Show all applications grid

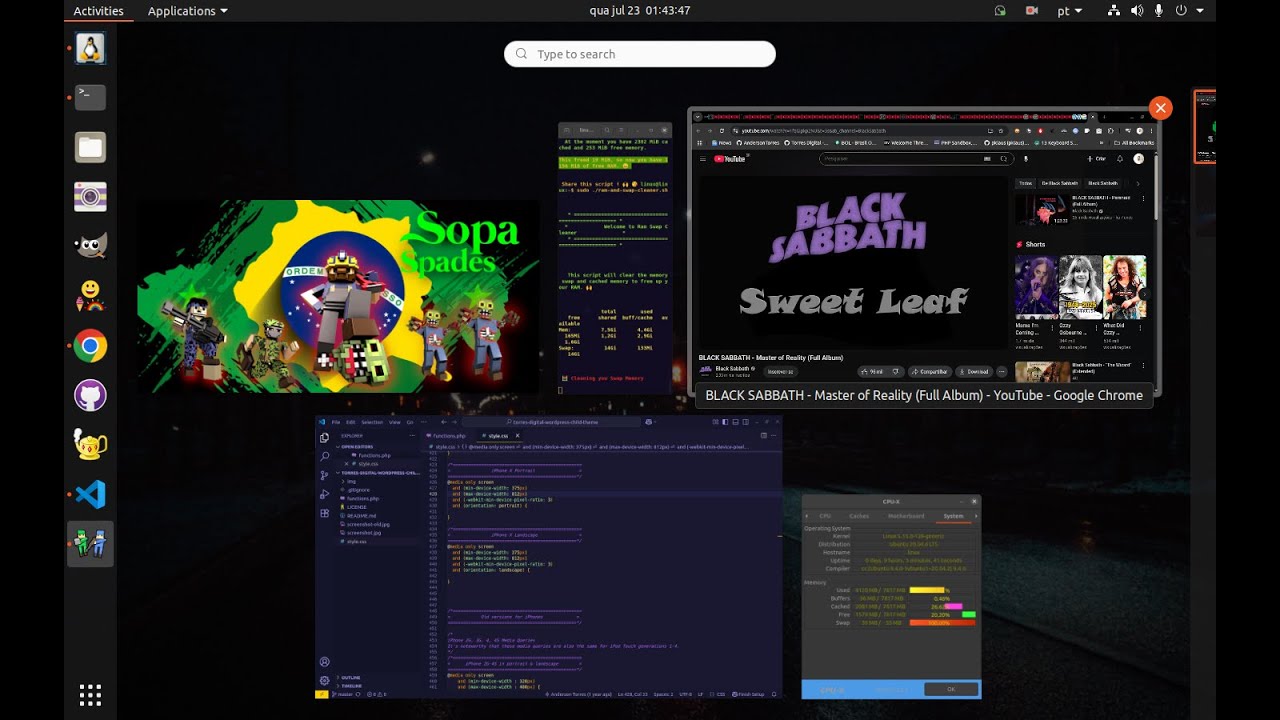pyautogui.click(x=90, y=695)
